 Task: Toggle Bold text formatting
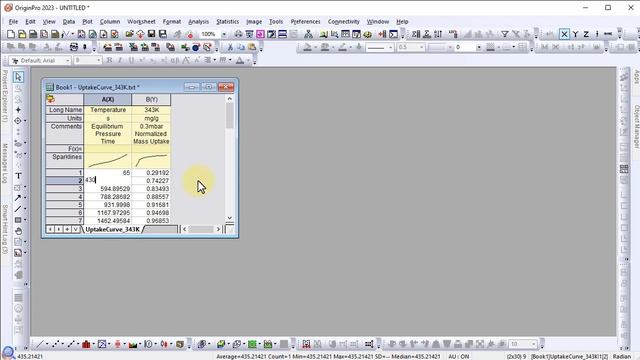109,60
